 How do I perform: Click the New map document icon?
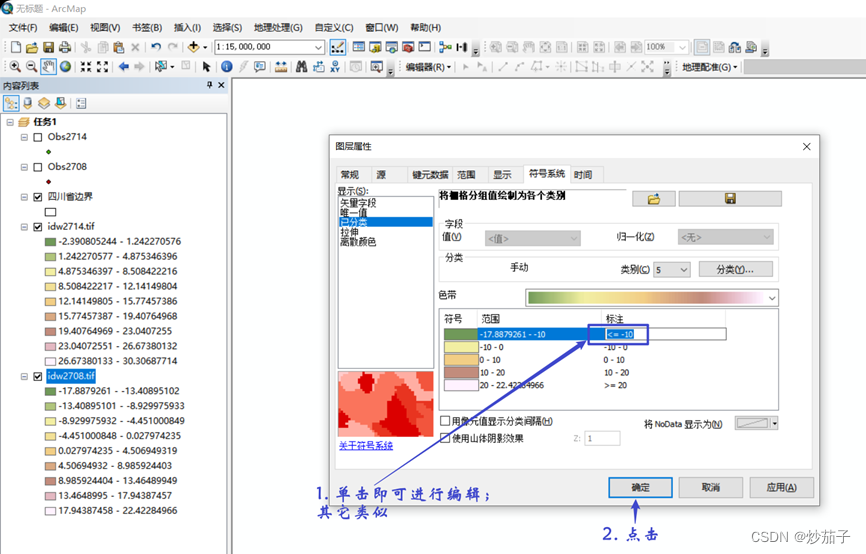16,48
